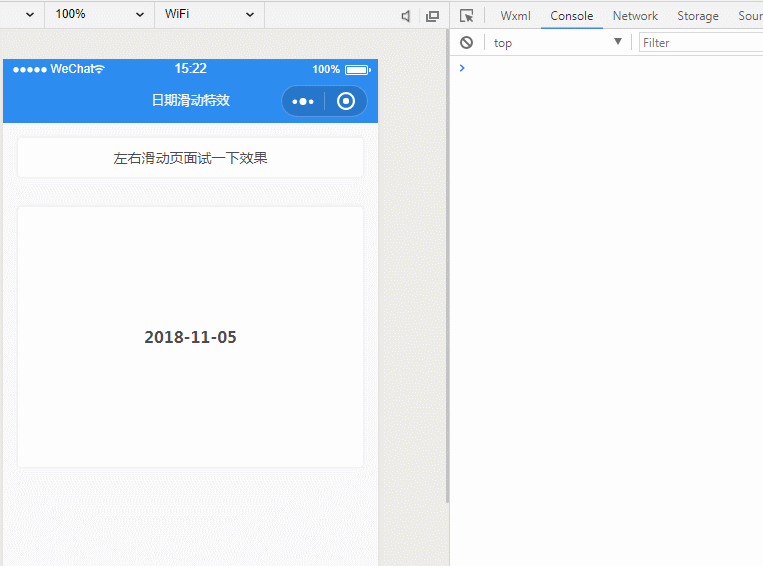The image size is (763, 566).
Task: Activate the element inspector arrow icon
Action: [x=466, y=16]
